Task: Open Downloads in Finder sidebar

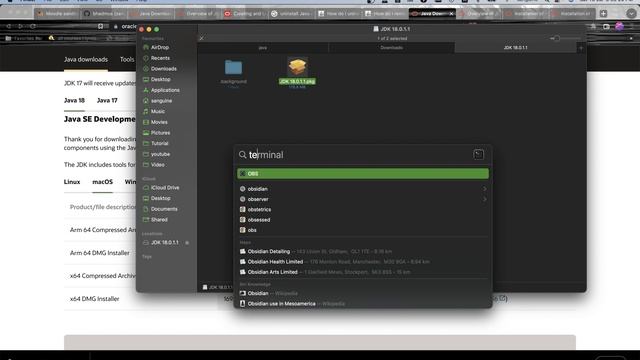Action: (164, 69)
